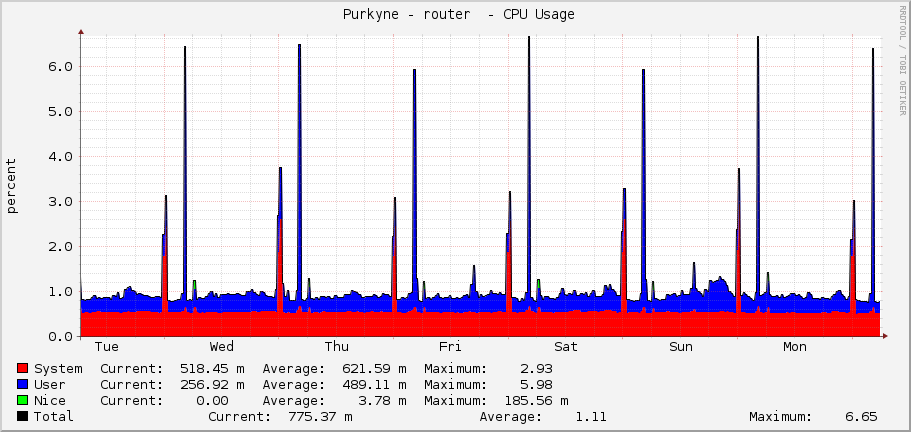Click the 'Fri' x-axis label
The height and width of the screenshot is (432, 911).
tap(450, 347)
